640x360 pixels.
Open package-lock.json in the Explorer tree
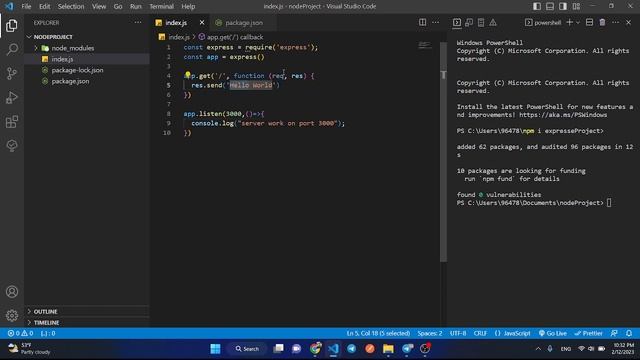click(87, 70)
